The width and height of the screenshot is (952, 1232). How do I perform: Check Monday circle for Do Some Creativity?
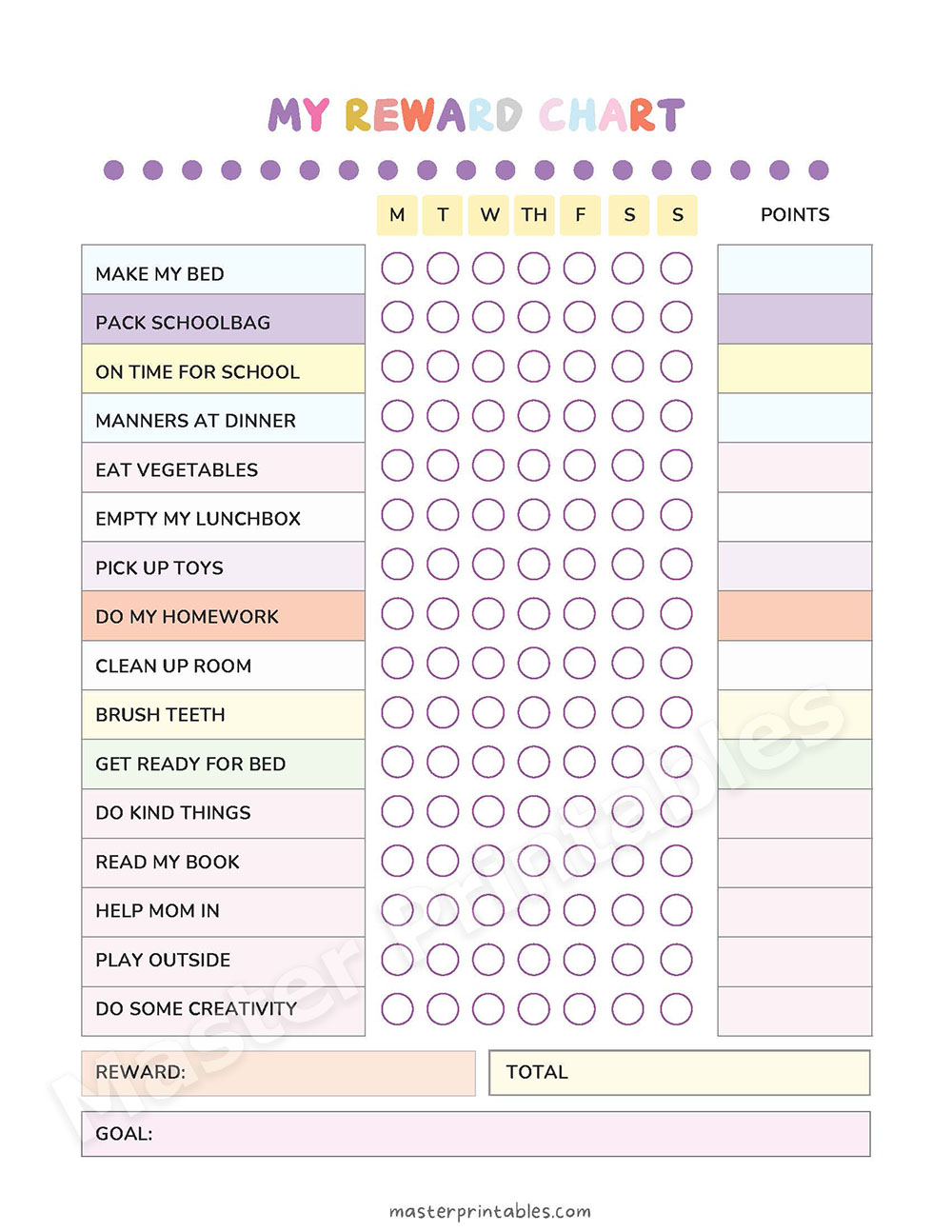coord(397,1008)
